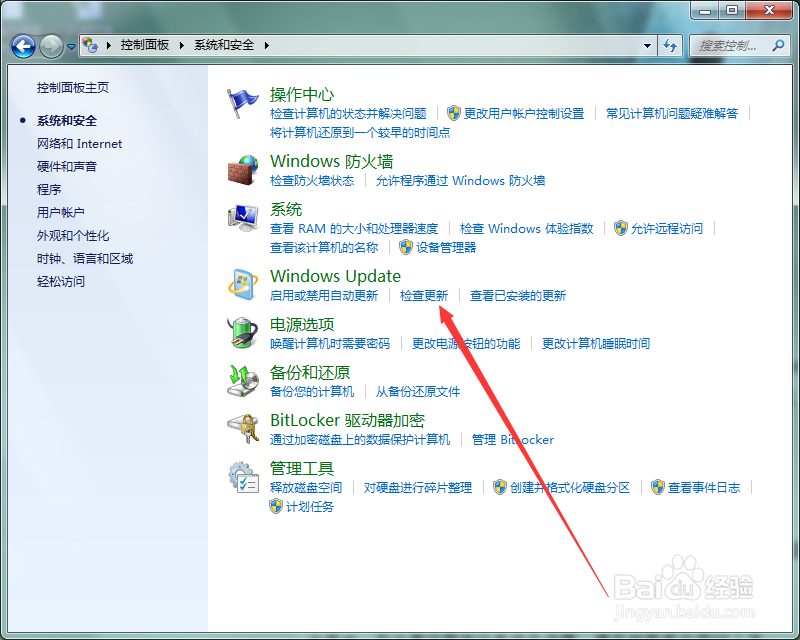Image resolution: width=800 pixels, height=640 pixels.
Task: Click shield icon next to 更改用户帐户控制设置
Action: click(453, 113)
